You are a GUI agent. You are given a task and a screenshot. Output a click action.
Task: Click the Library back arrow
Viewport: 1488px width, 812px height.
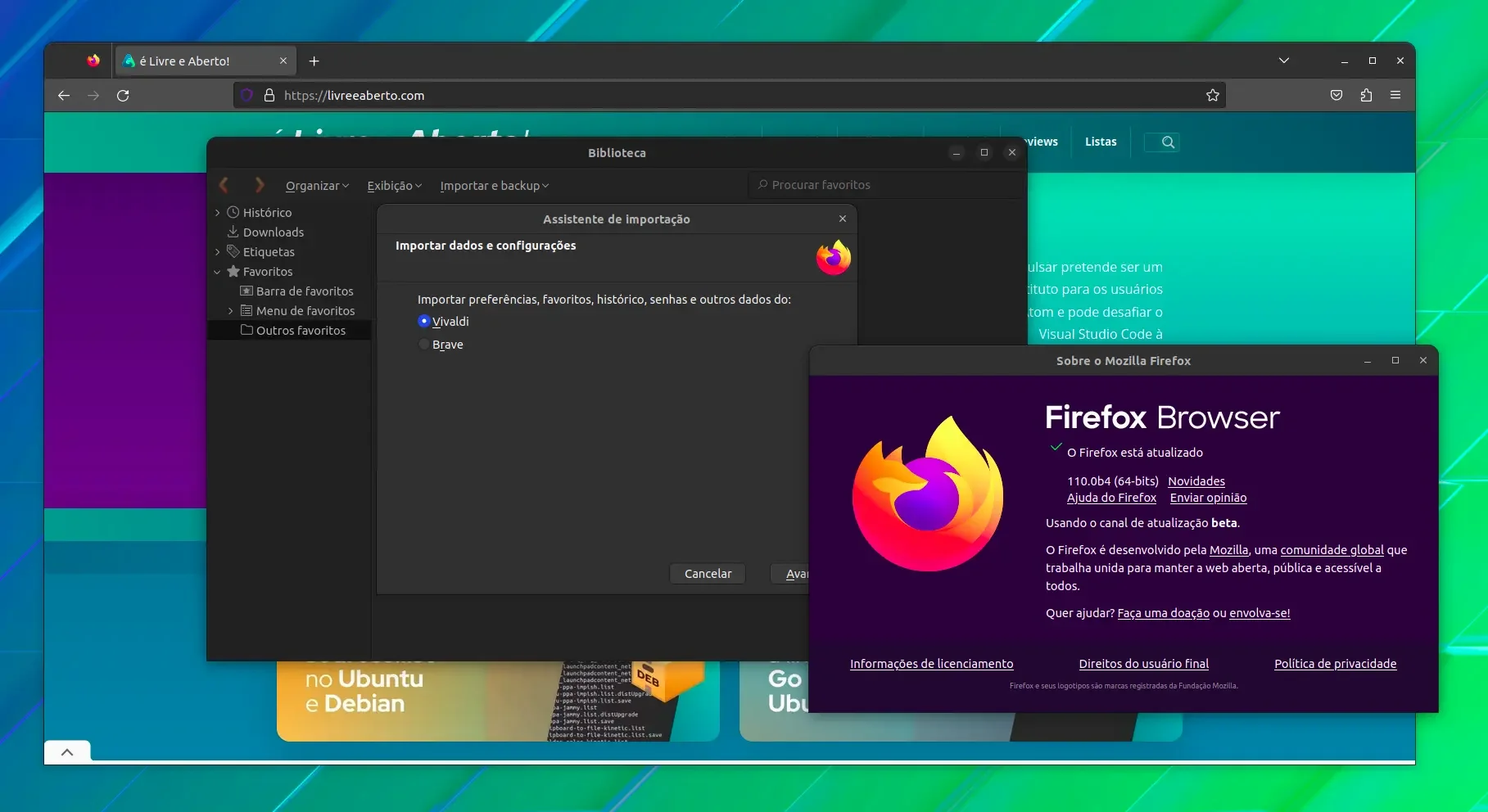click(224, 185)
